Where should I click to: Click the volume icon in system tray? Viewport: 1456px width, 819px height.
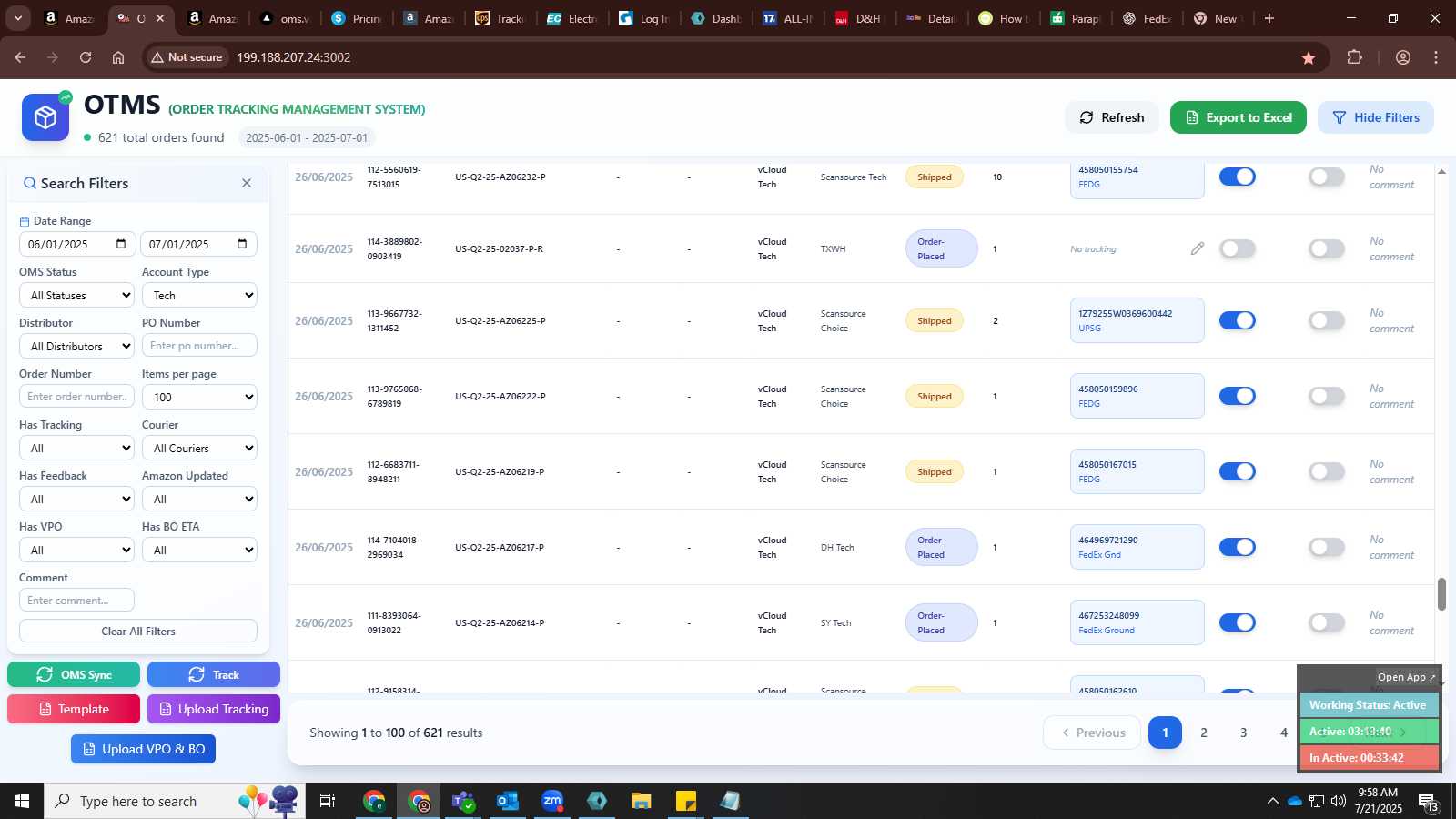pyautogui.click(x=1338, y=801)
